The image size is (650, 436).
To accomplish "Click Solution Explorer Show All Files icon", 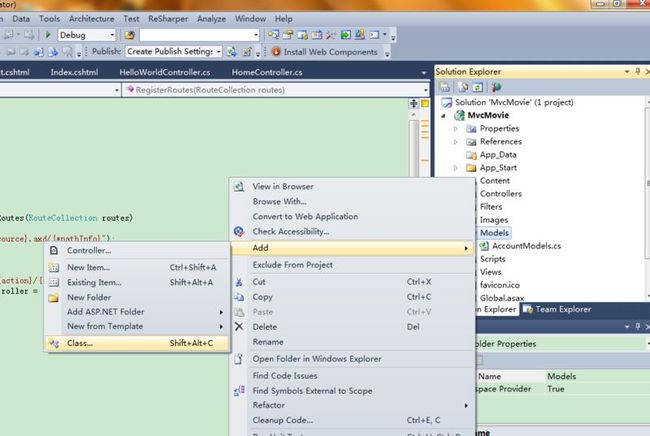I will coord(463,87).
